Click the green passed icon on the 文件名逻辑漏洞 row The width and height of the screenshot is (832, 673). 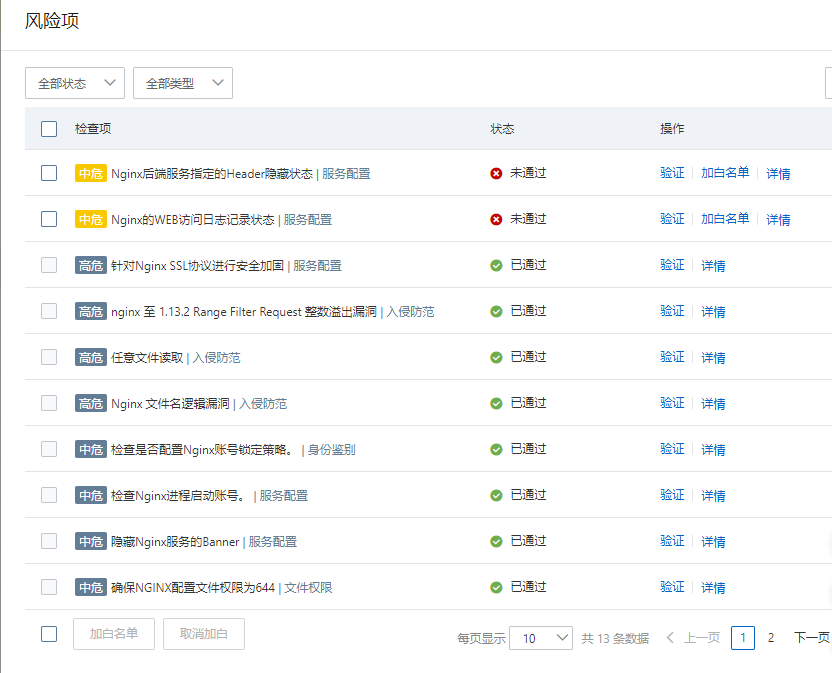pos(496,403)
